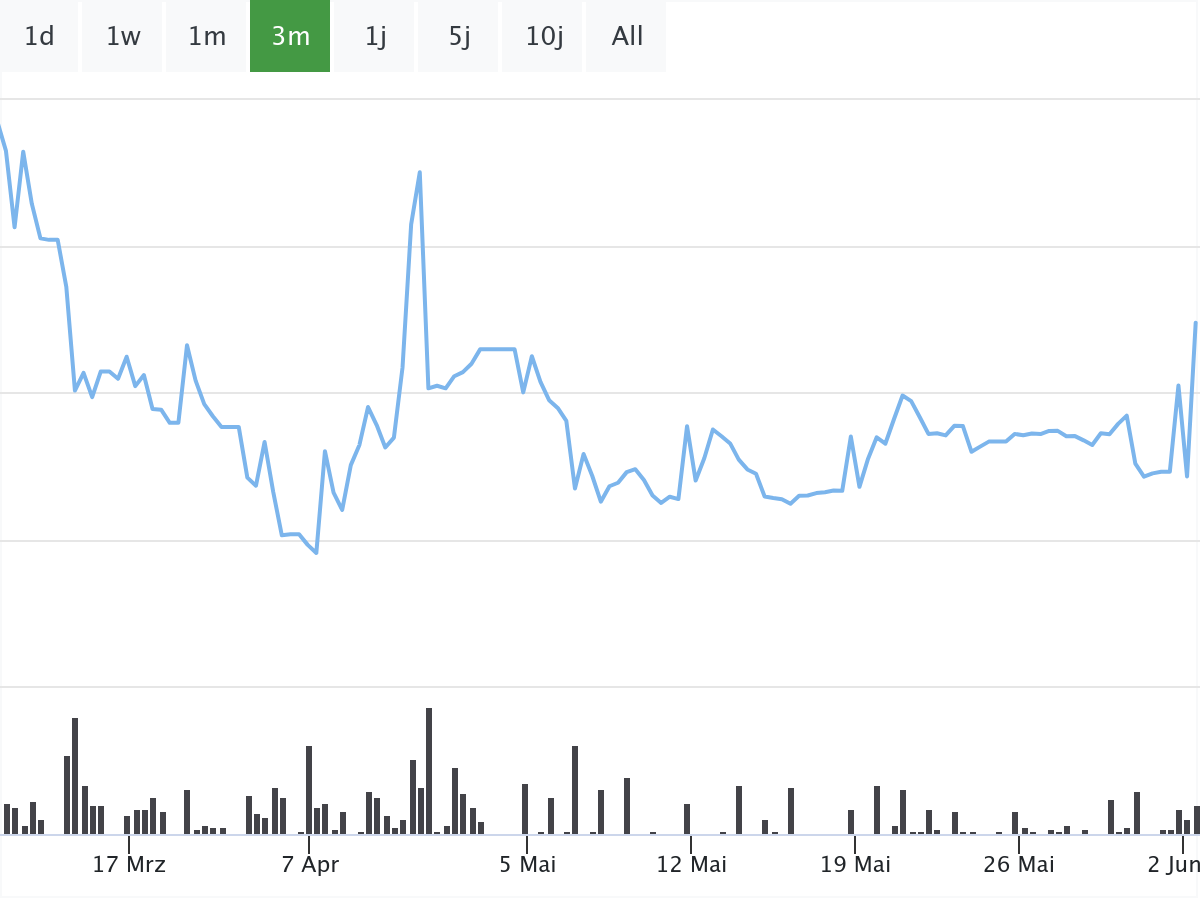Select the 5 Mai date marker
Image resolution: width=1200 pixels, height=900 pixels.
pos(527,864)
